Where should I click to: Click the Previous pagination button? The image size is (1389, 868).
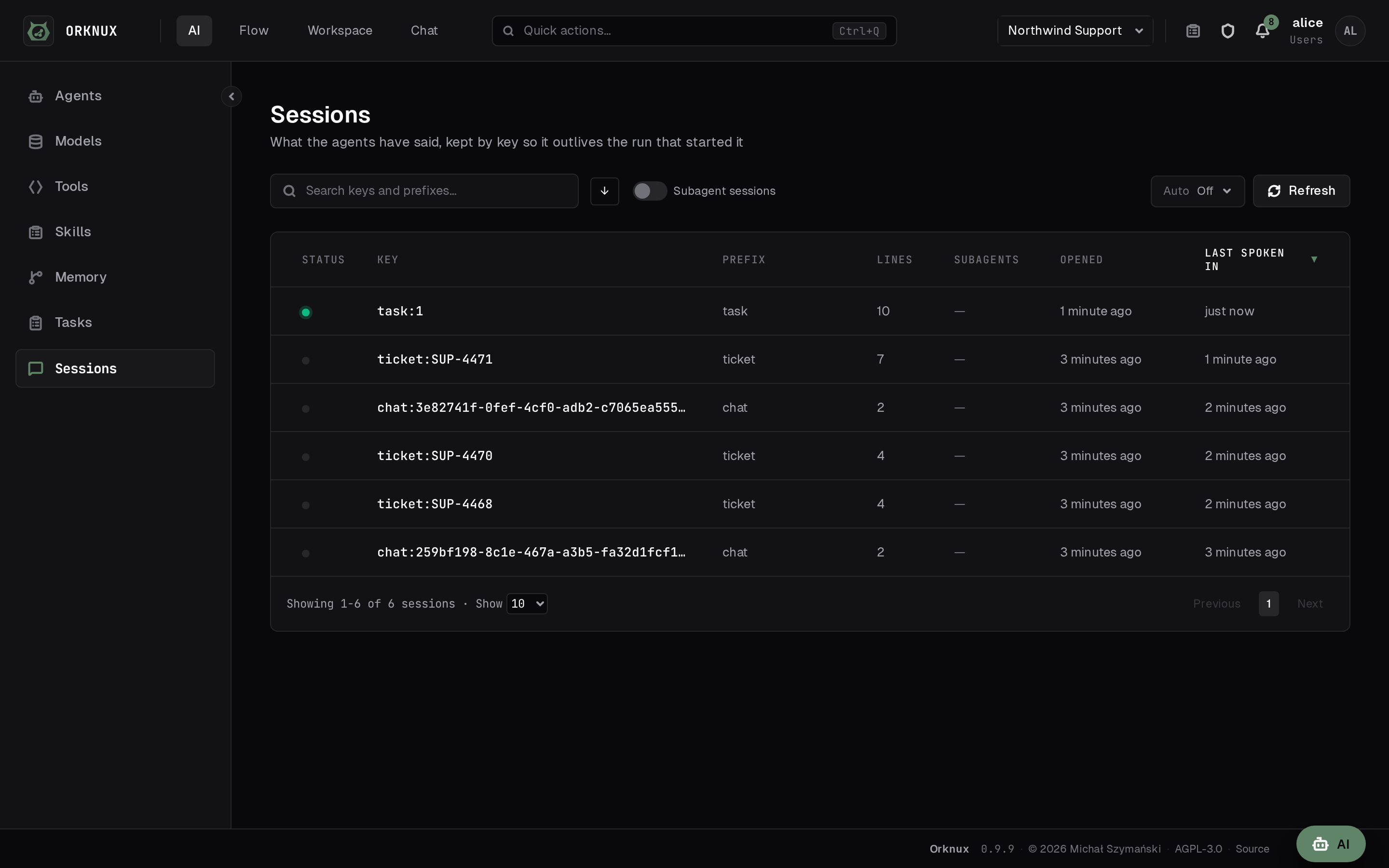pyautogui.click(x=1217, y=604)
